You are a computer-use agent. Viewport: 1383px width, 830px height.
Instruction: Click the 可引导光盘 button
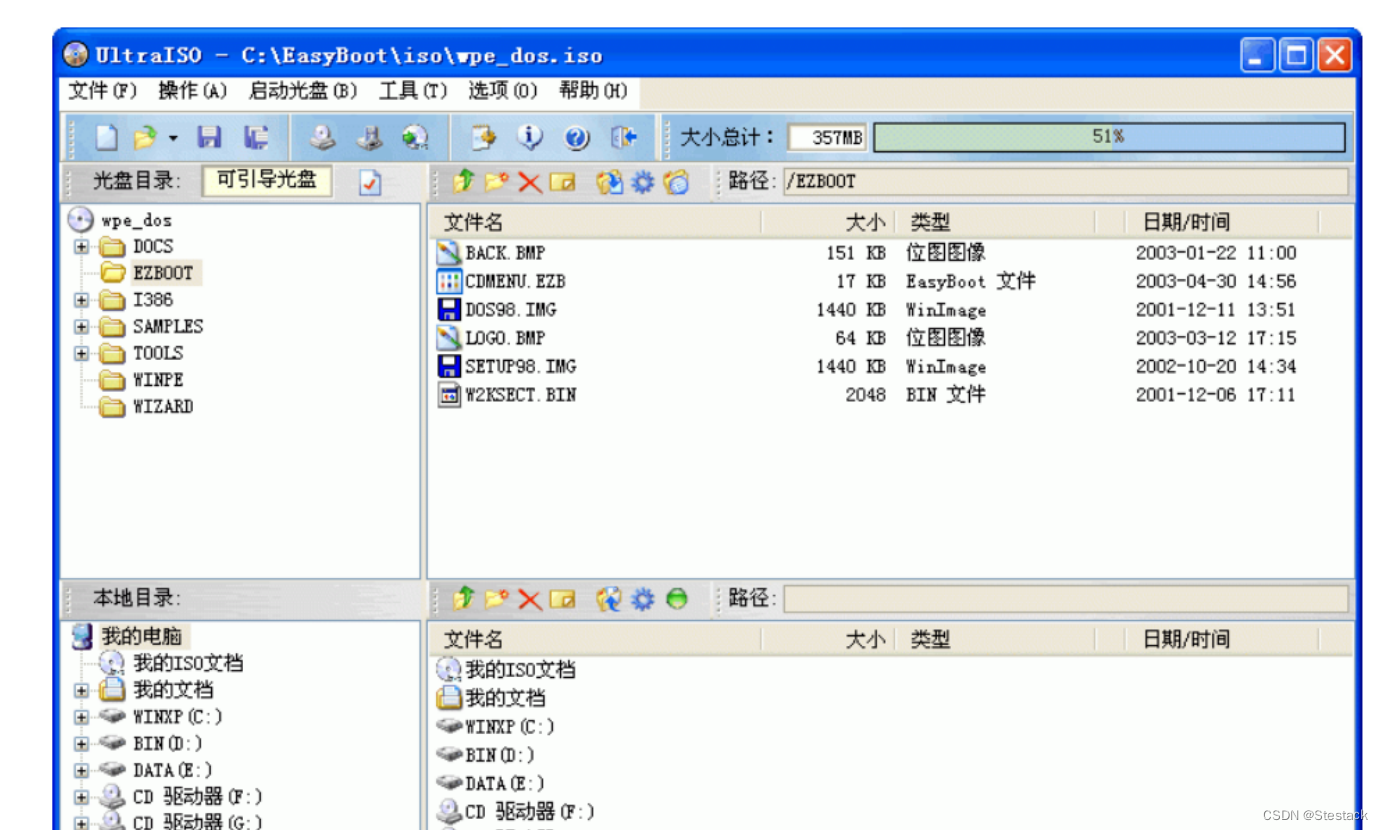pyautogui.click(x=267, y=181)
